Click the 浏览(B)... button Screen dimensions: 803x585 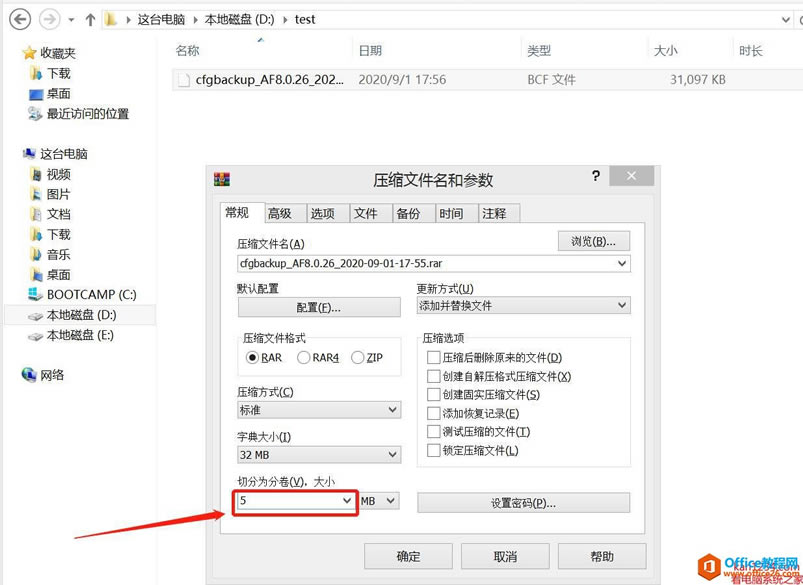click(594, 241)
